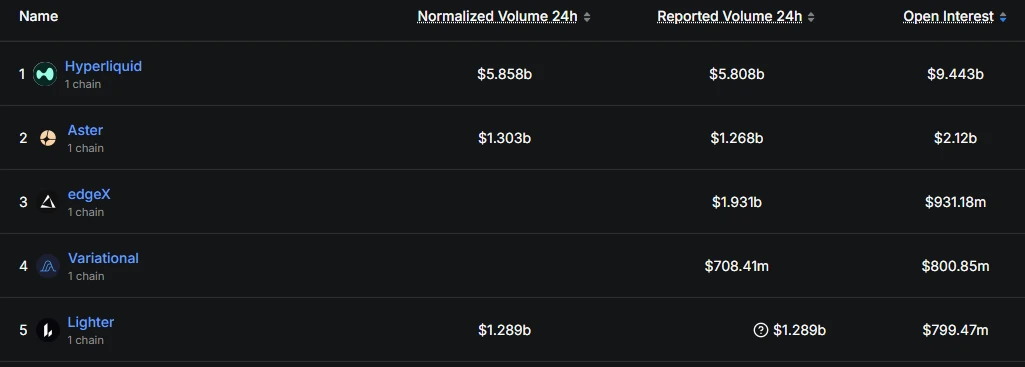This screenshot has height=367, width=1025.
Task: Sort by Normalized Volume 24h arrows
Action: coord(587,18)
